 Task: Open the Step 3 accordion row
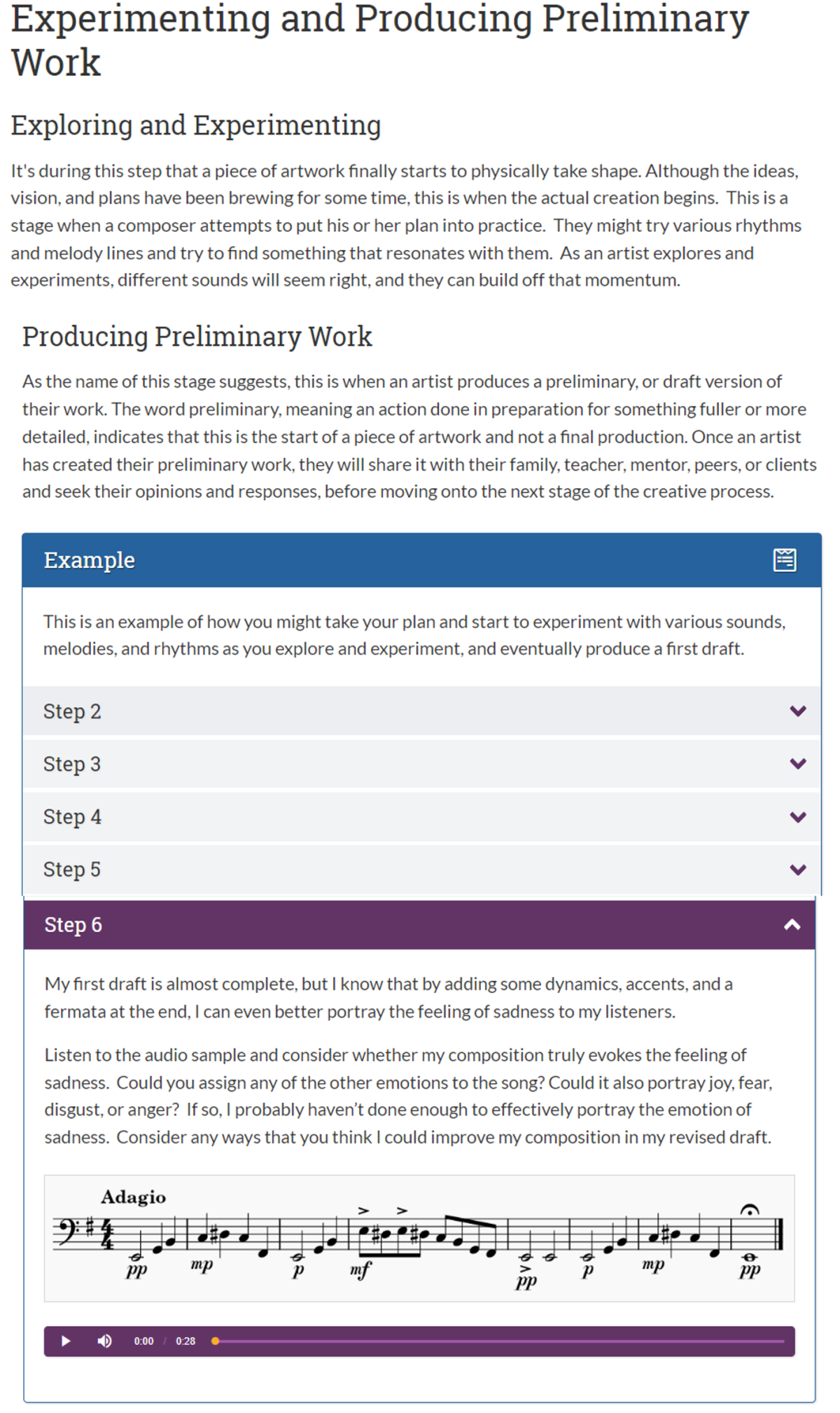(421, 764)
